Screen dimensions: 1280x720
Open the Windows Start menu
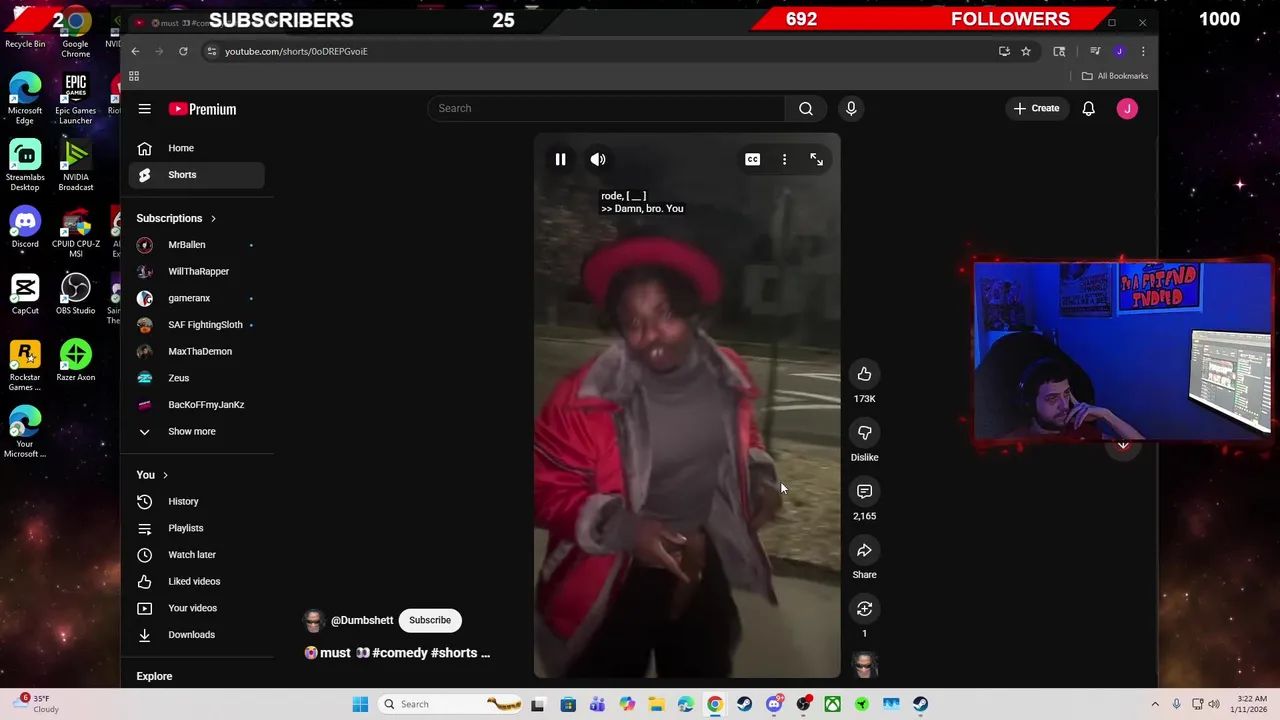tap(360, 704)
